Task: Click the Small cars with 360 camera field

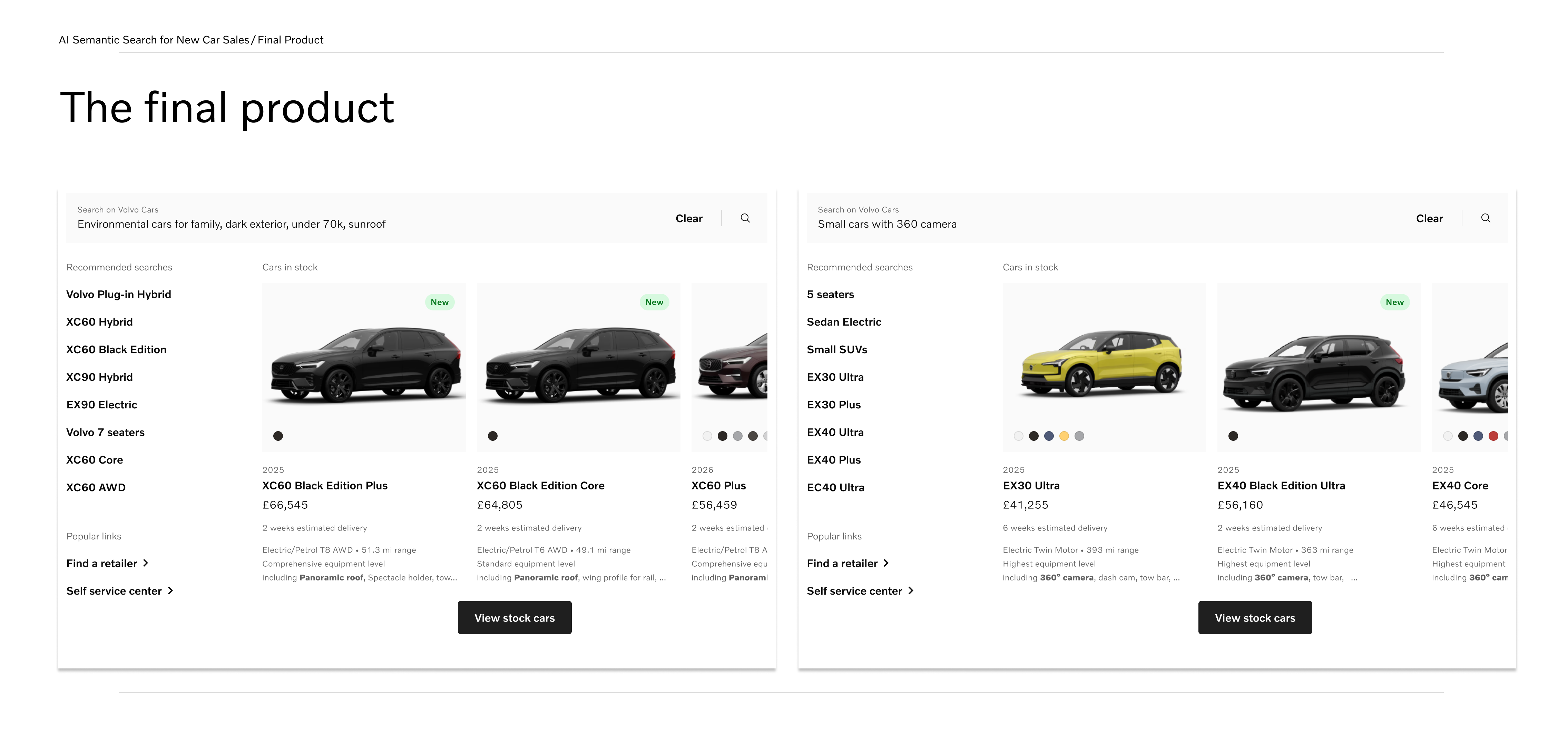Action: click(1157, 218)
